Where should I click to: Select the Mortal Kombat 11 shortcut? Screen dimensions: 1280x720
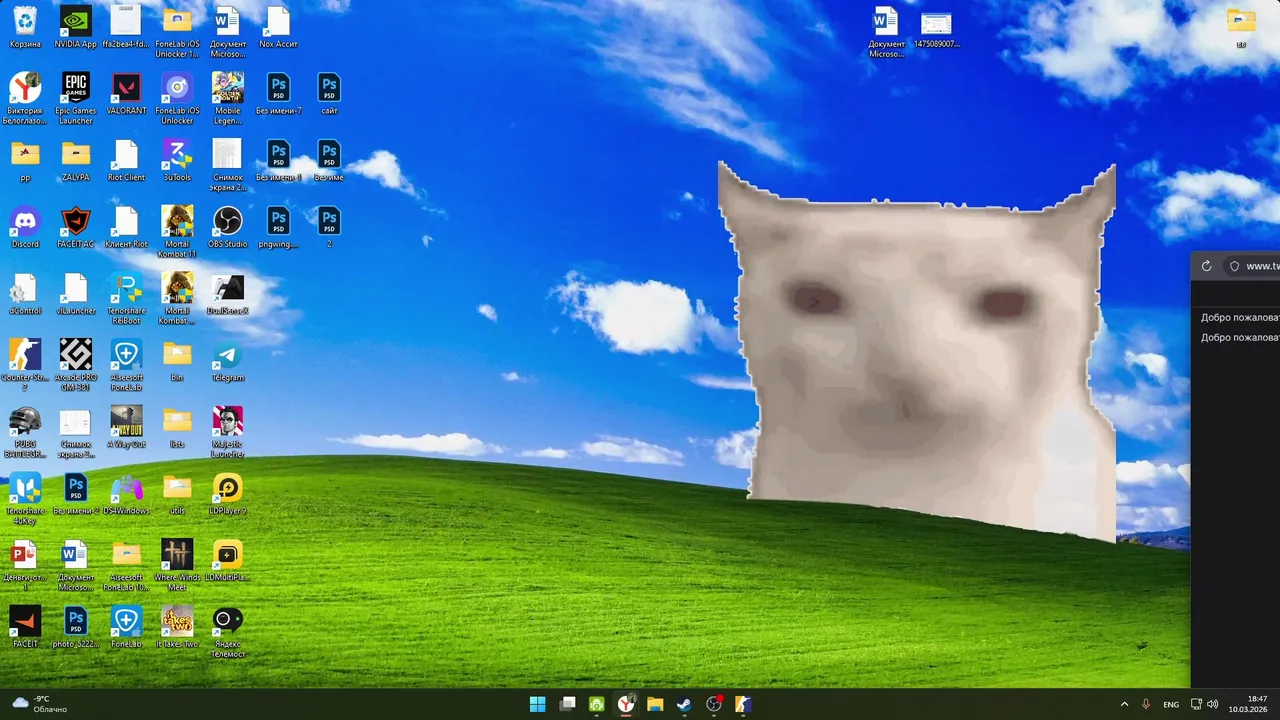(x=177, y=232)
